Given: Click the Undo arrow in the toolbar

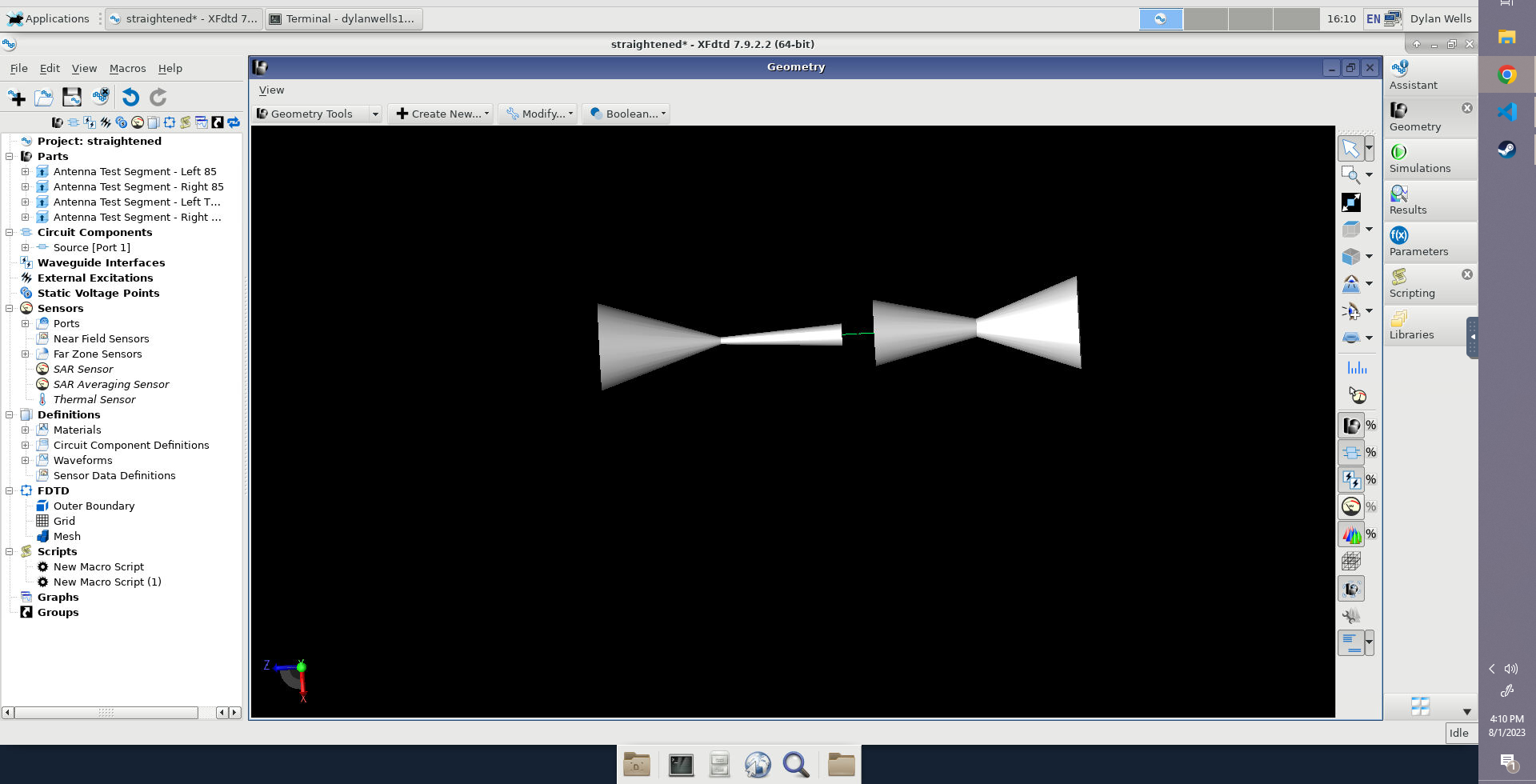Looking at the screenshot, I should (x=130, y=98).
